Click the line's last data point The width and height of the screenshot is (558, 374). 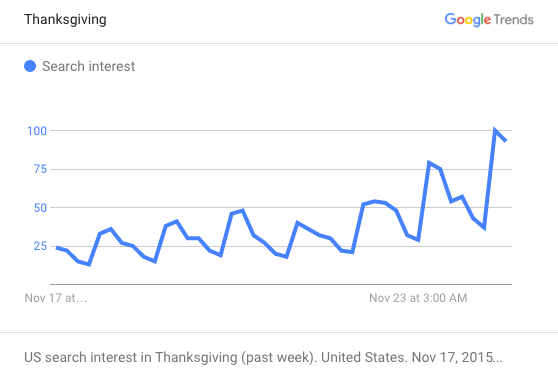[506, 141]
